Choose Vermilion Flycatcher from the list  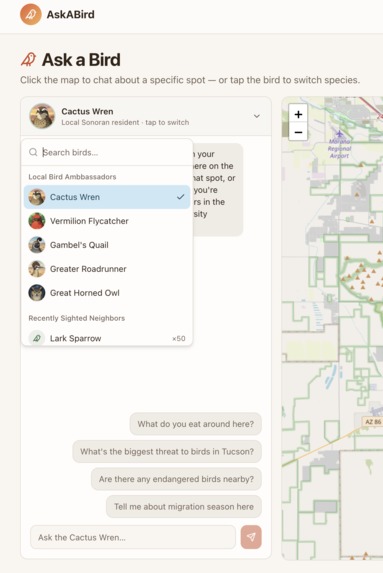click(x=107, y=221)
